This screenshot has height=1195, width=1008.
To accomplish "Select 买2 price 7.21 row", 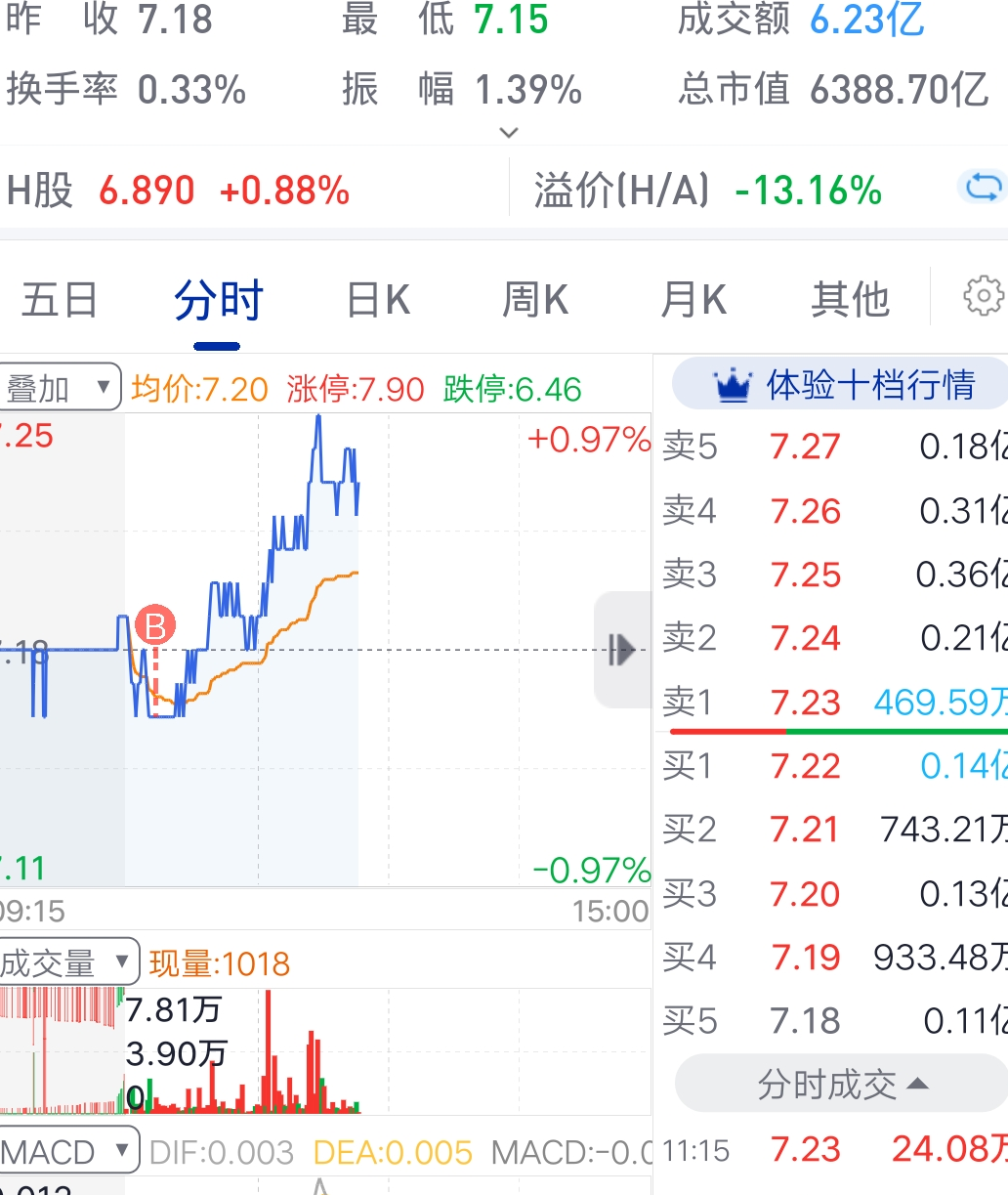I will 833,830.
